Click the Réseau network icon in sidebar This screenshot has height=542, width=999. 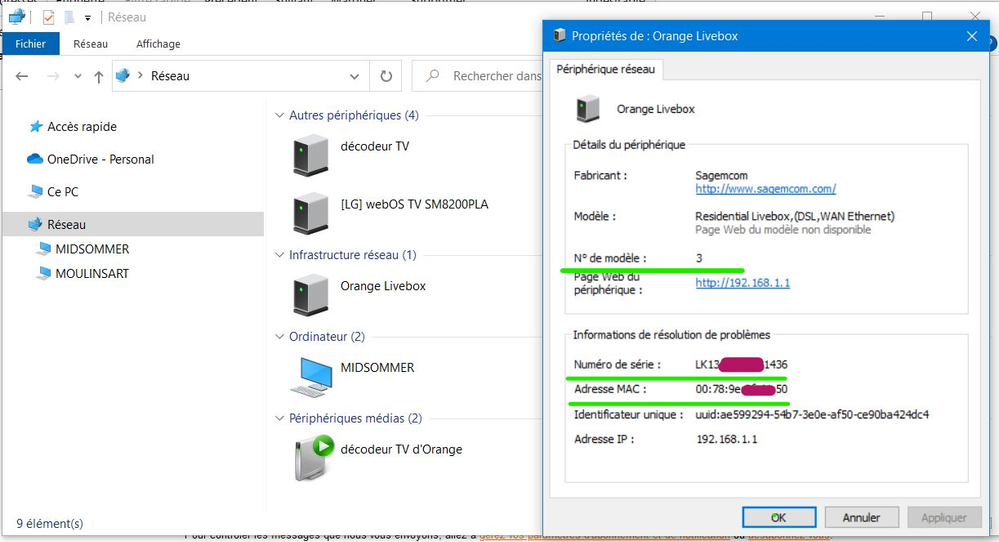(x=35, y=224)
